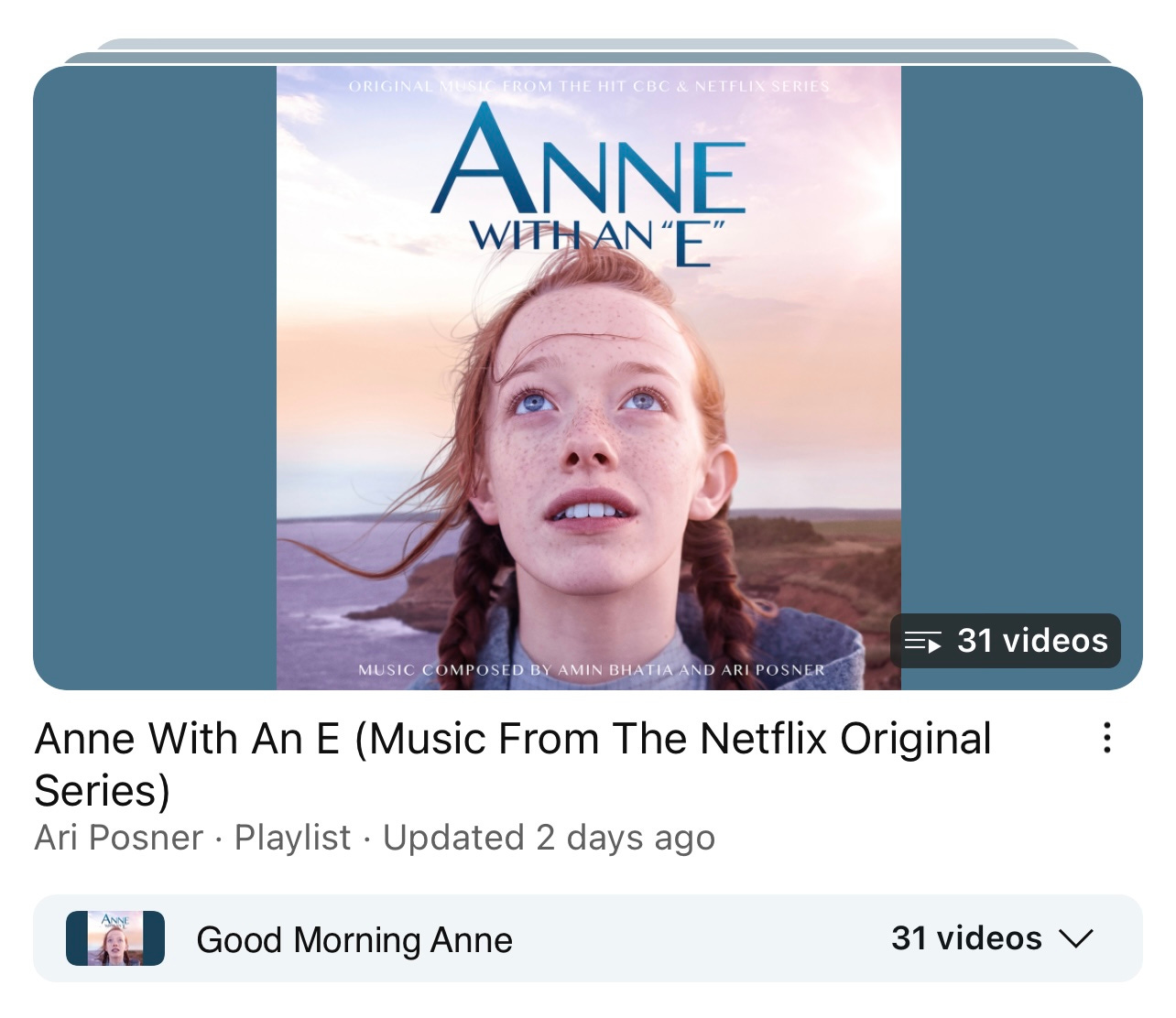This screenshot has width=1176, height=1018.
Task: Click the word Series) in the playlist title
Action: coord(103,791)
